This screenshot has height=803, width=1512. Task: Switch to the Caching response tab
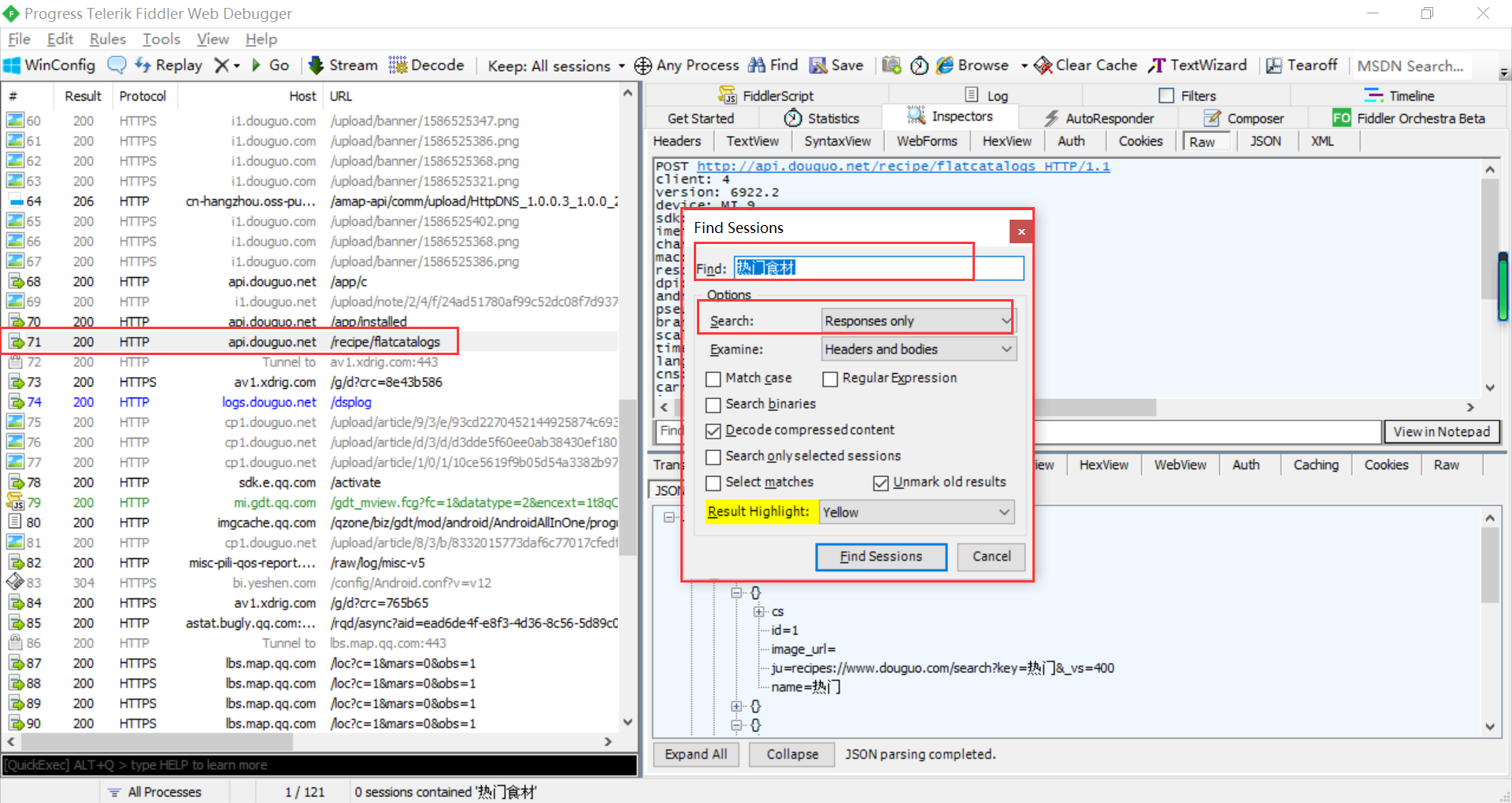click(x=1316, y=464)
